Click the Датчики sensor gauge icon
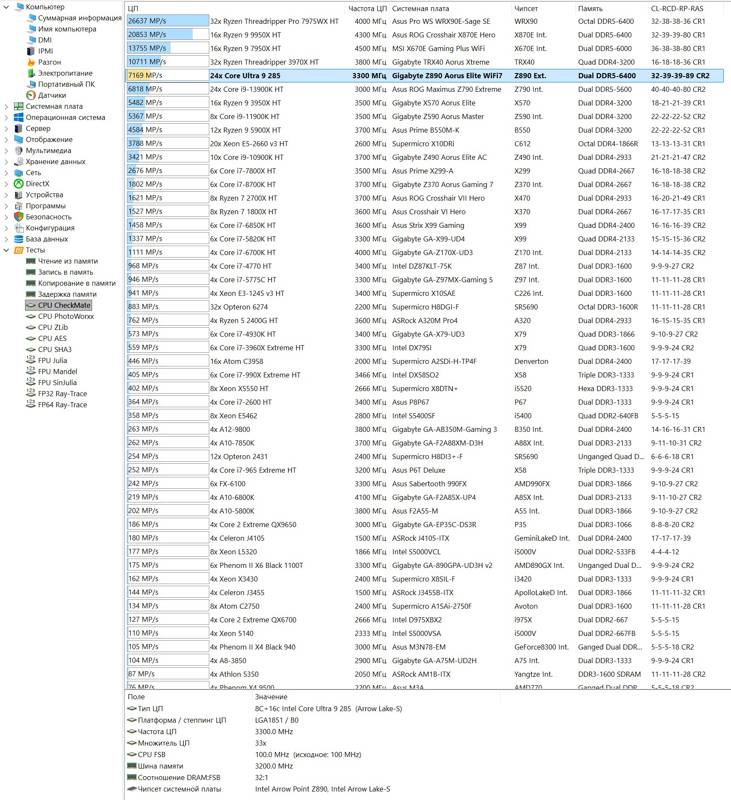 [x=30, y=95]
